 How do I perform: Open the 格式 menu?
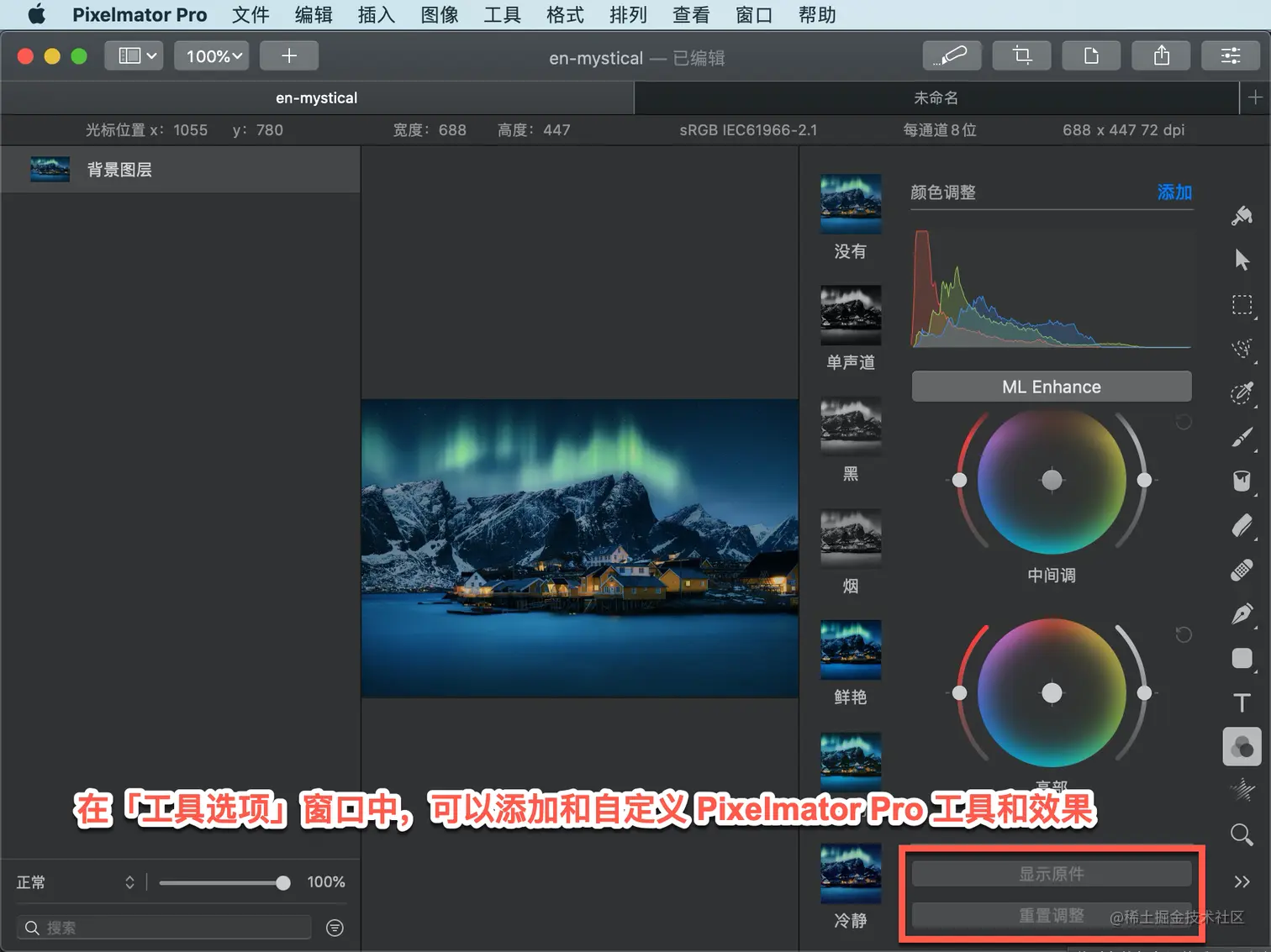[x=565, y=15]
